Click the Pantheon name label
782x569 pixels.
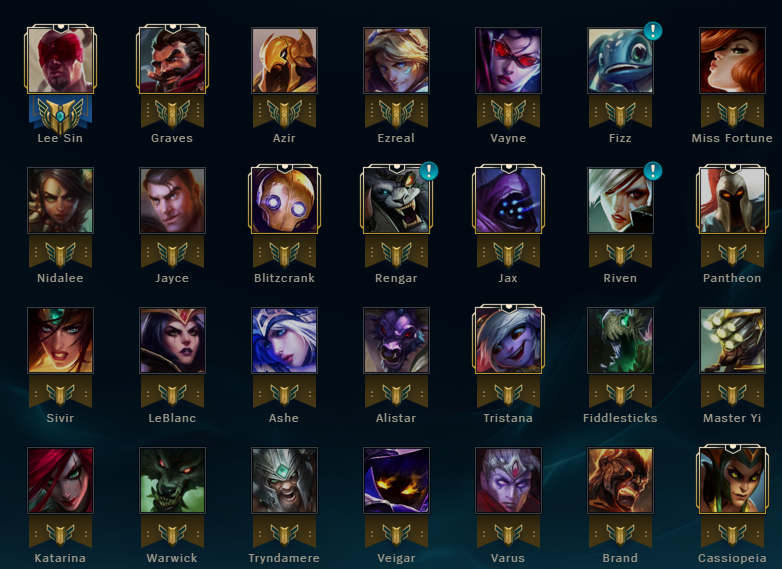pyautogui.click(x=732, y=278)
